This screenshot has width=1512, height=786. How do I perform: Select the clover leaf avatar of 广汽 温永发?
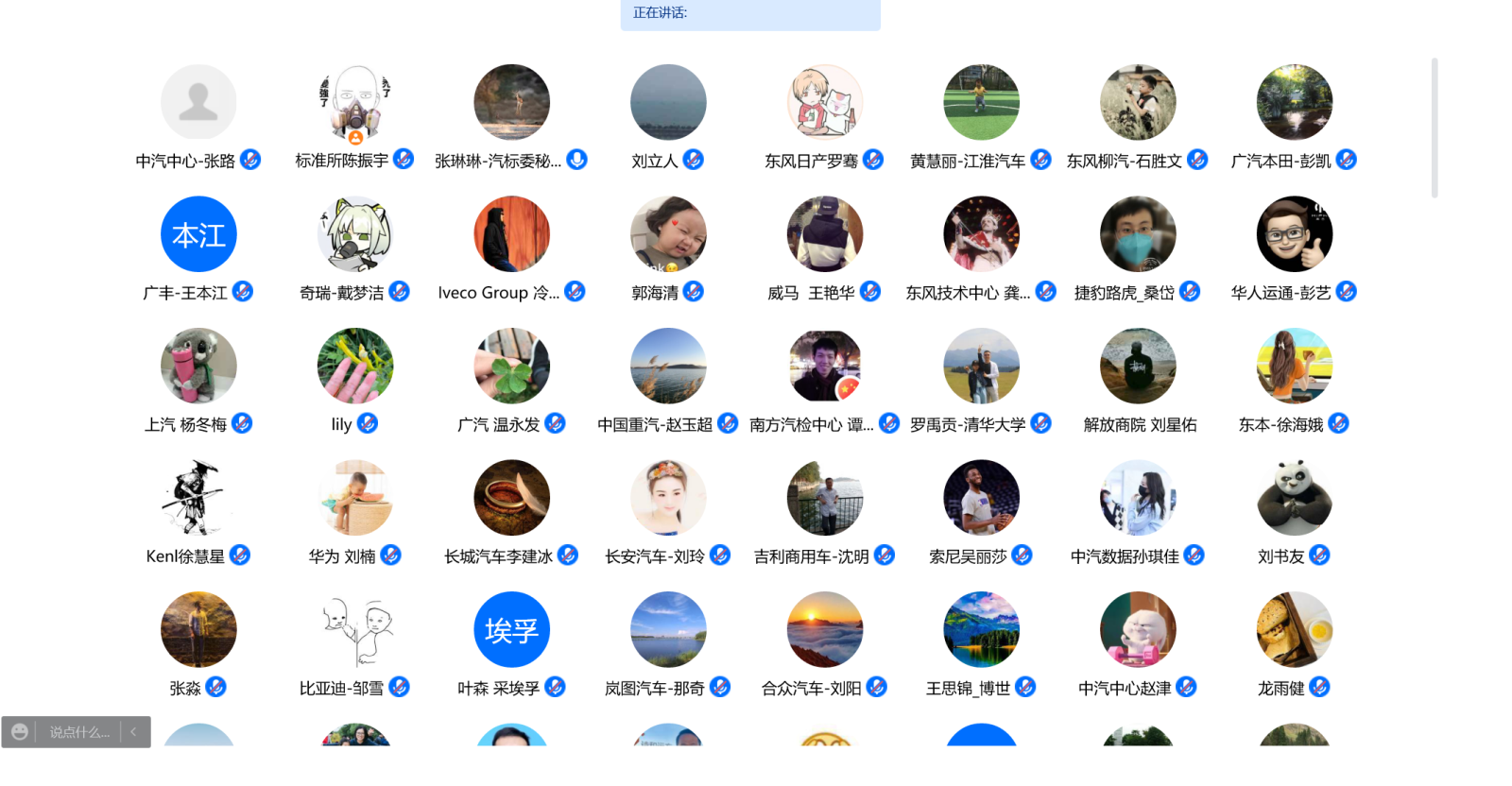pyautogui.click(x=511, y=366)
